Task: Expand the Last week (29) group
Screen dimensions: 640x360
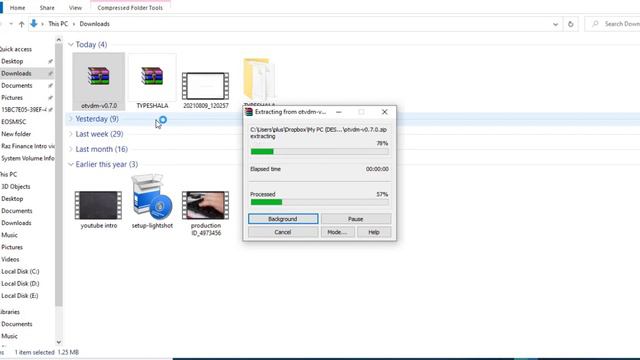Action: (x=71, y=134)
